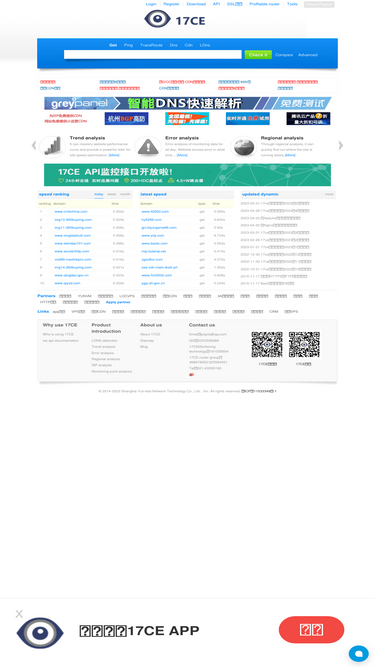Open more updated dynamic entries
375x667 pixels.
(x=330, y=194)
